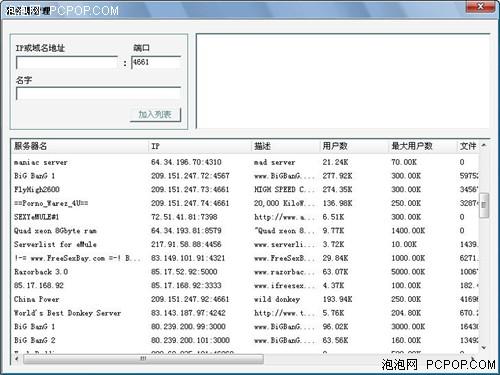Screen dimensions: 500x375
Task: Click IP cell 85.17.168.92:3333
Action: 186,285
